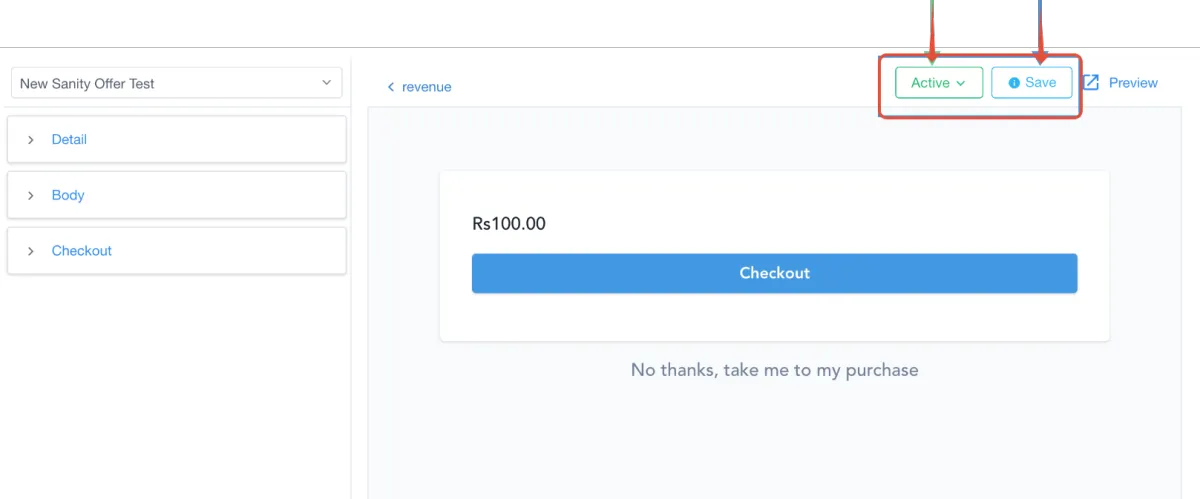Open the Body settings panel

tap(68, 196)
